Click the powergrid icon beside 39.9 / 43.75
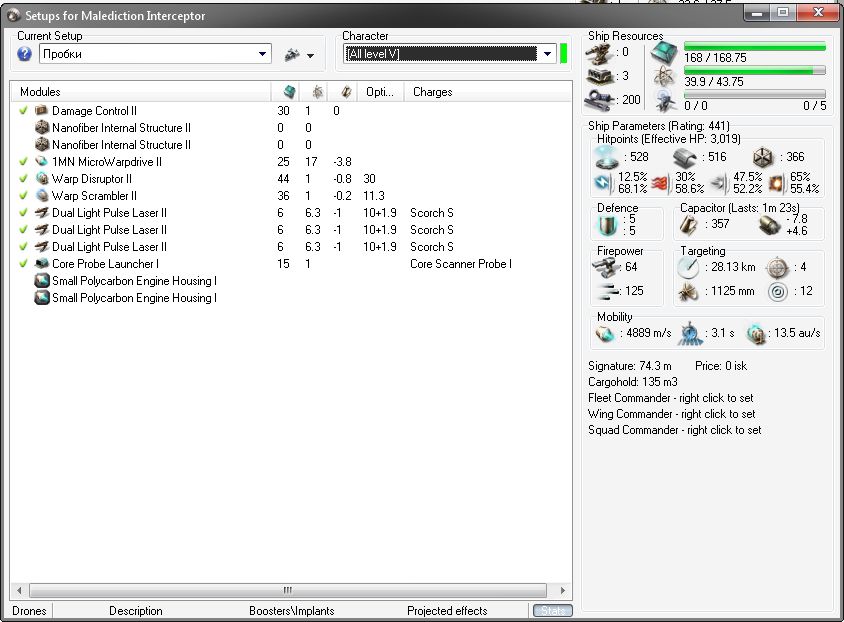The width and height of the screenshot is (844, 622). click(664, 78)
